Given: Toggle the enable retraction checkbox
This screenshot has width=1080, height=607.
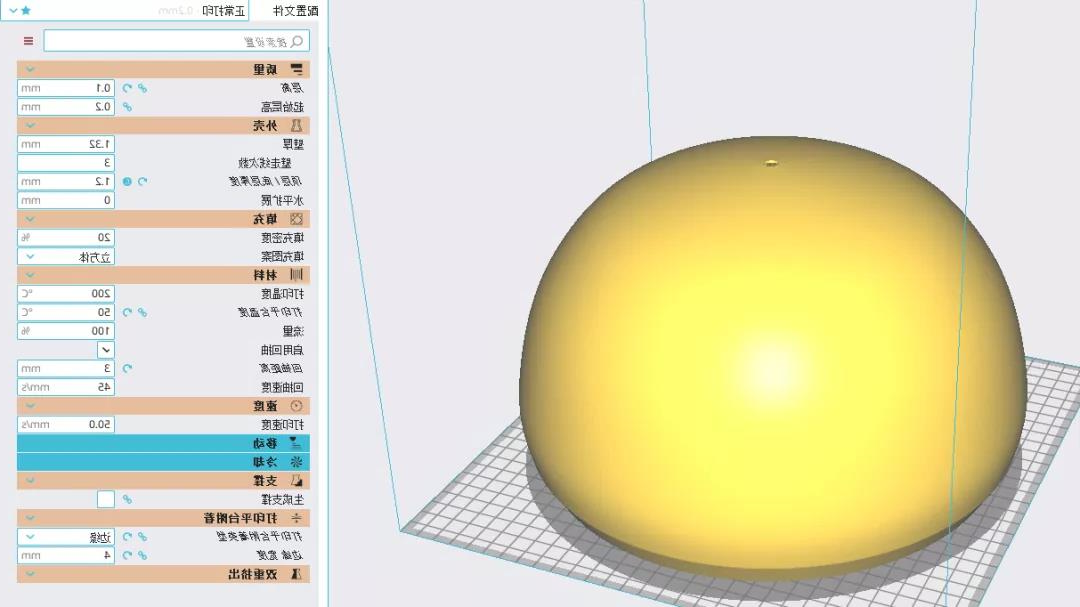Looking at the screenshot, I should click(105, 350).
